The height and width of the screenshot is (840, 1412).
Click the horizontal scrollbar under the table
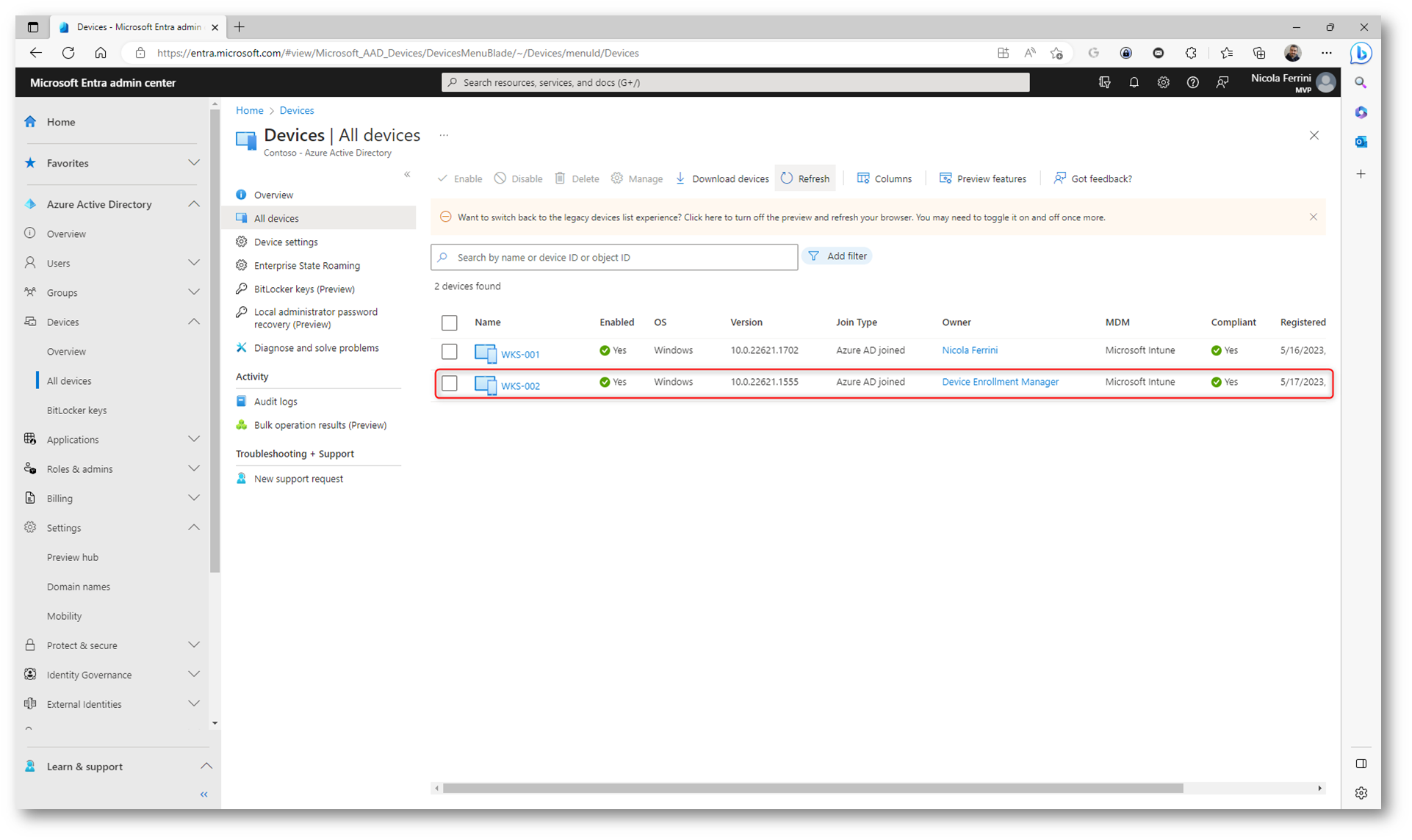(x=813, y=788)
